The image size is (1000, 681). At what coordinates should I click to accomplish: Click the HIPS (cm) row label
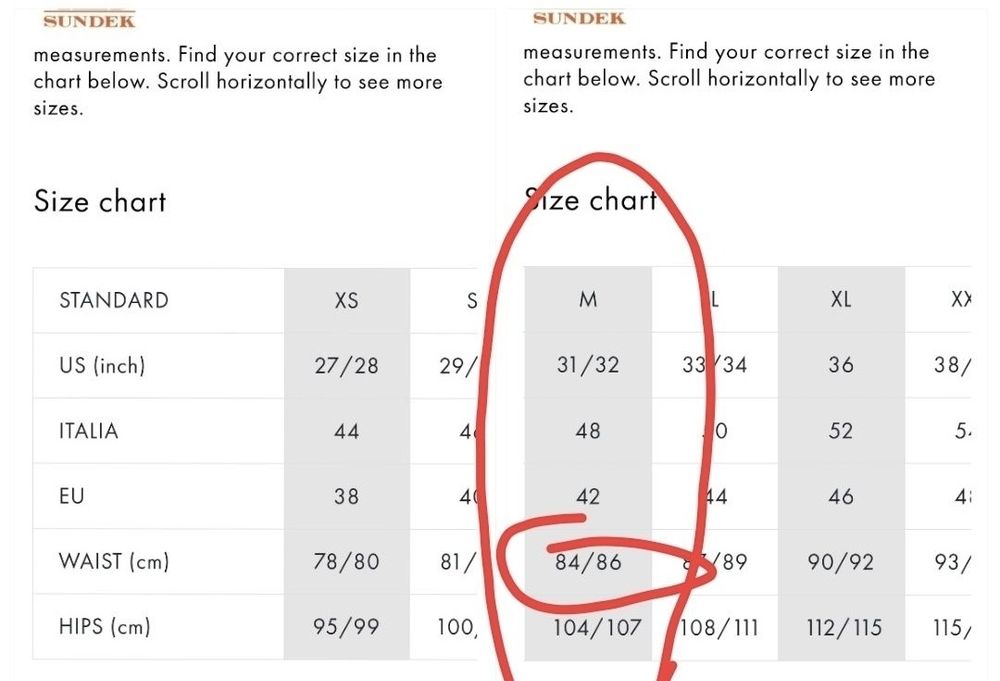pyautogui.click(x=105, y=626)
